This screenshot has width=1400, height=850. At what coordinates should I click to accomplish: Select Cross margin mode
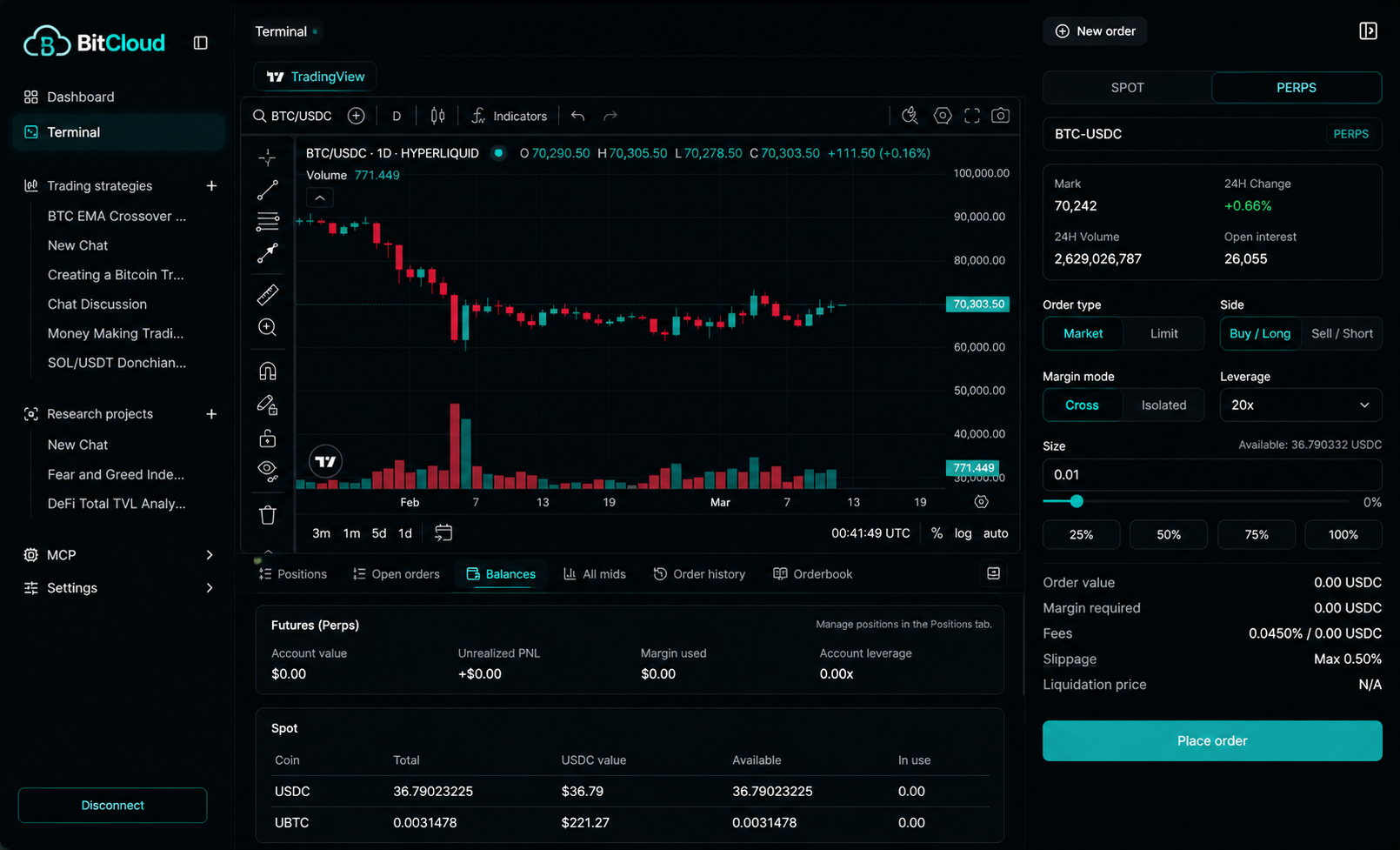[1083, 405]
